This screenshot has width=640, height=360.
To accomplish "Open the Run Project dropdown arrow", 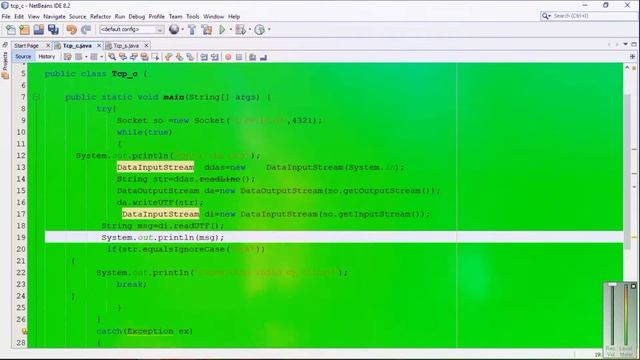I will 231,29.
